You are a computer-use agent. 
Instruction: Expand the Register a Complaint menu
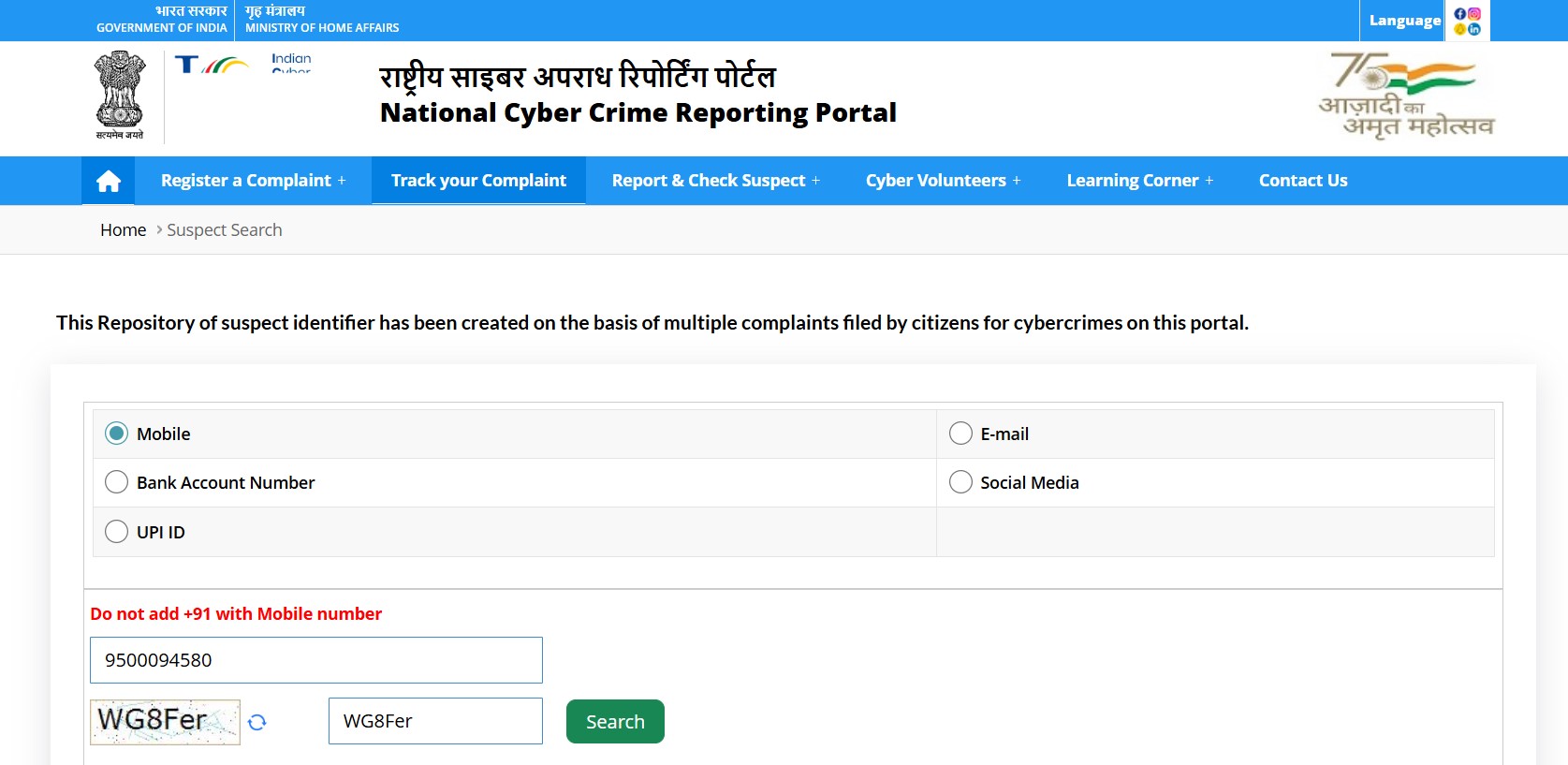pos(253,181)
